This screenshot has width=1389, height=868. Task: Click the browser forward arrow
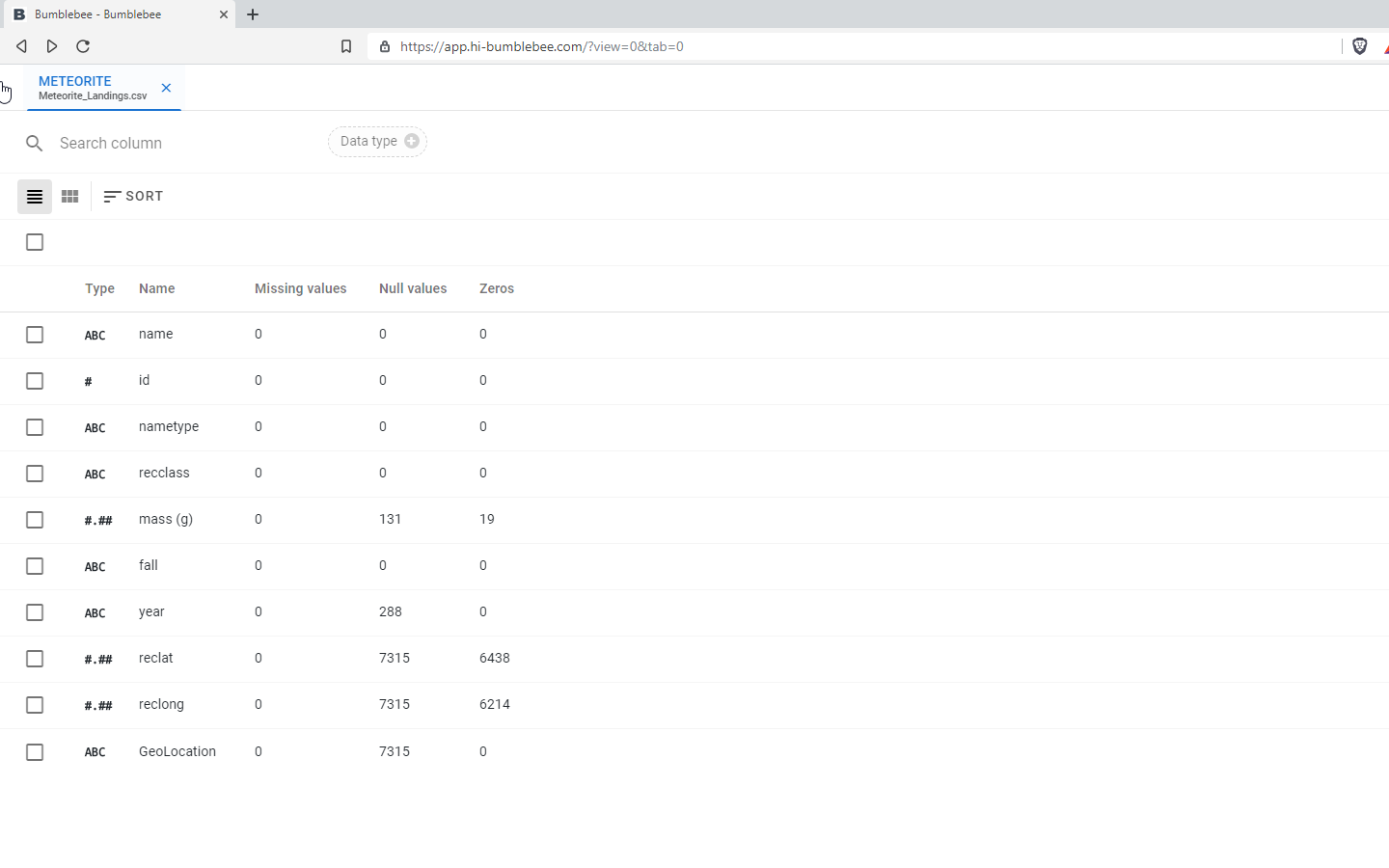(52, 46)
